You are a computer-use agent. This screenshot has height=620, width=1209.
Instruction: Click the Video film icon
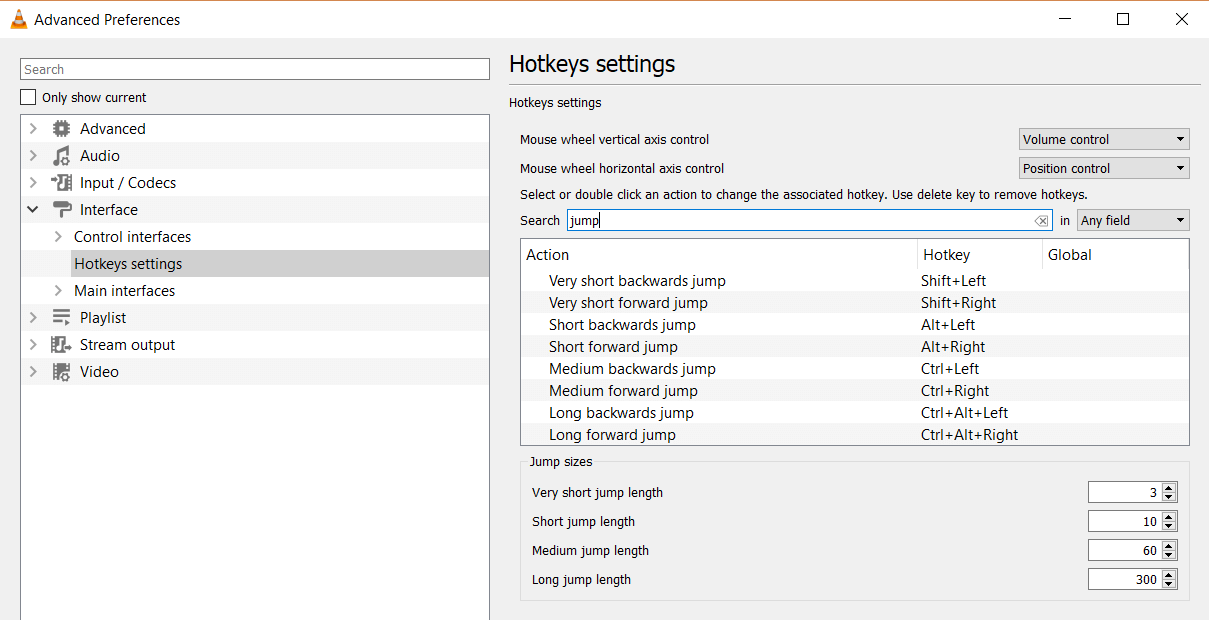click(x=62, y=372)
